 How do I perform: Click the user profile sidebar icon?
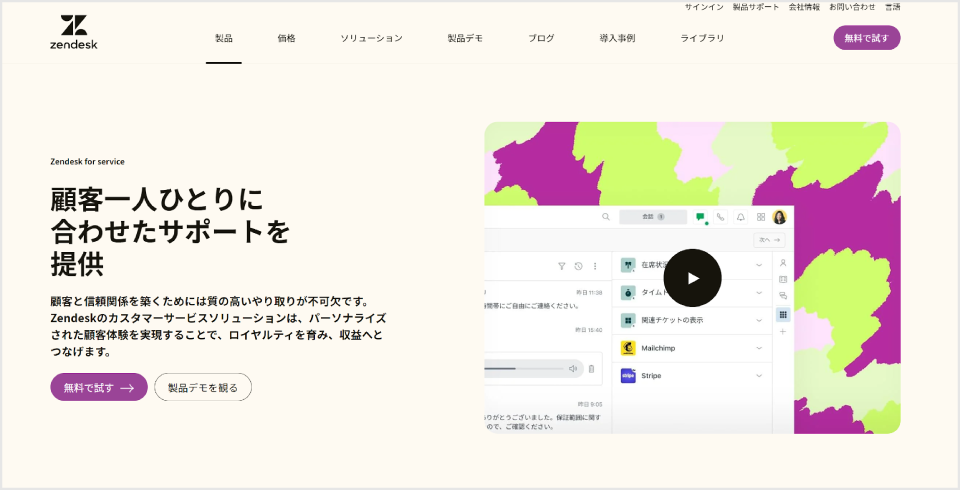click(x=782, y=263)
